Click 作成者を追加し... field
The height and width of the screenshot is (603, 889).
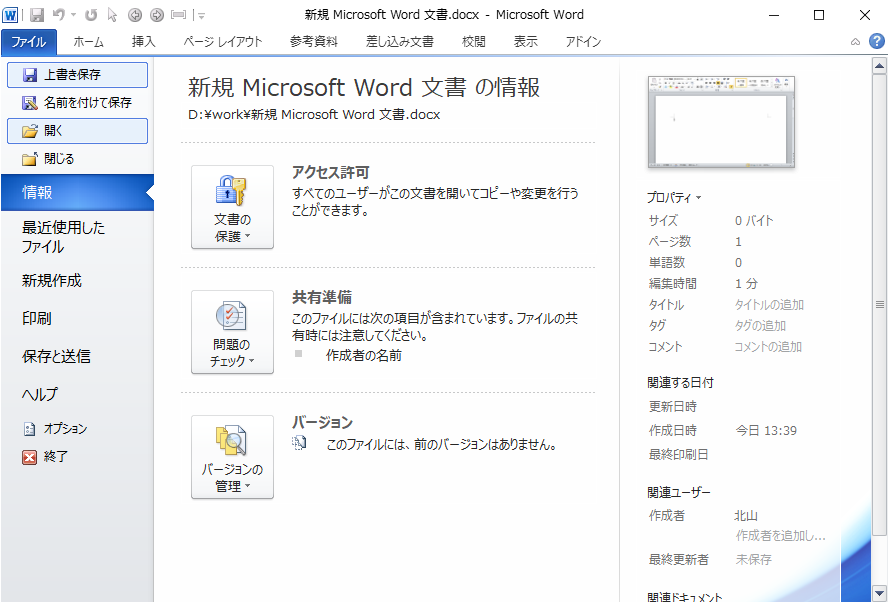coord(781,536)
